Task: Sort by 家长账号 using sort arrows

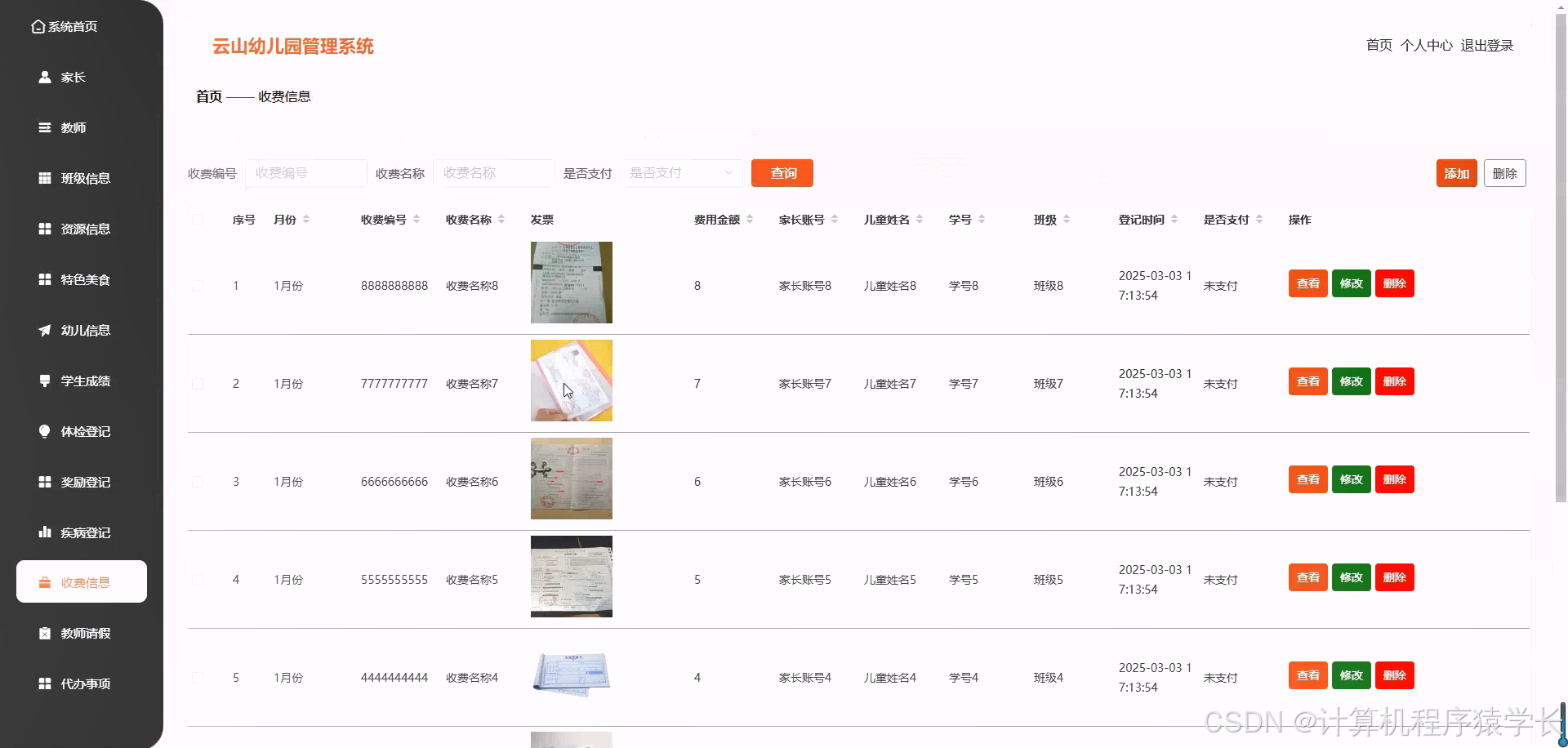Action: click(x=835, y=220)
